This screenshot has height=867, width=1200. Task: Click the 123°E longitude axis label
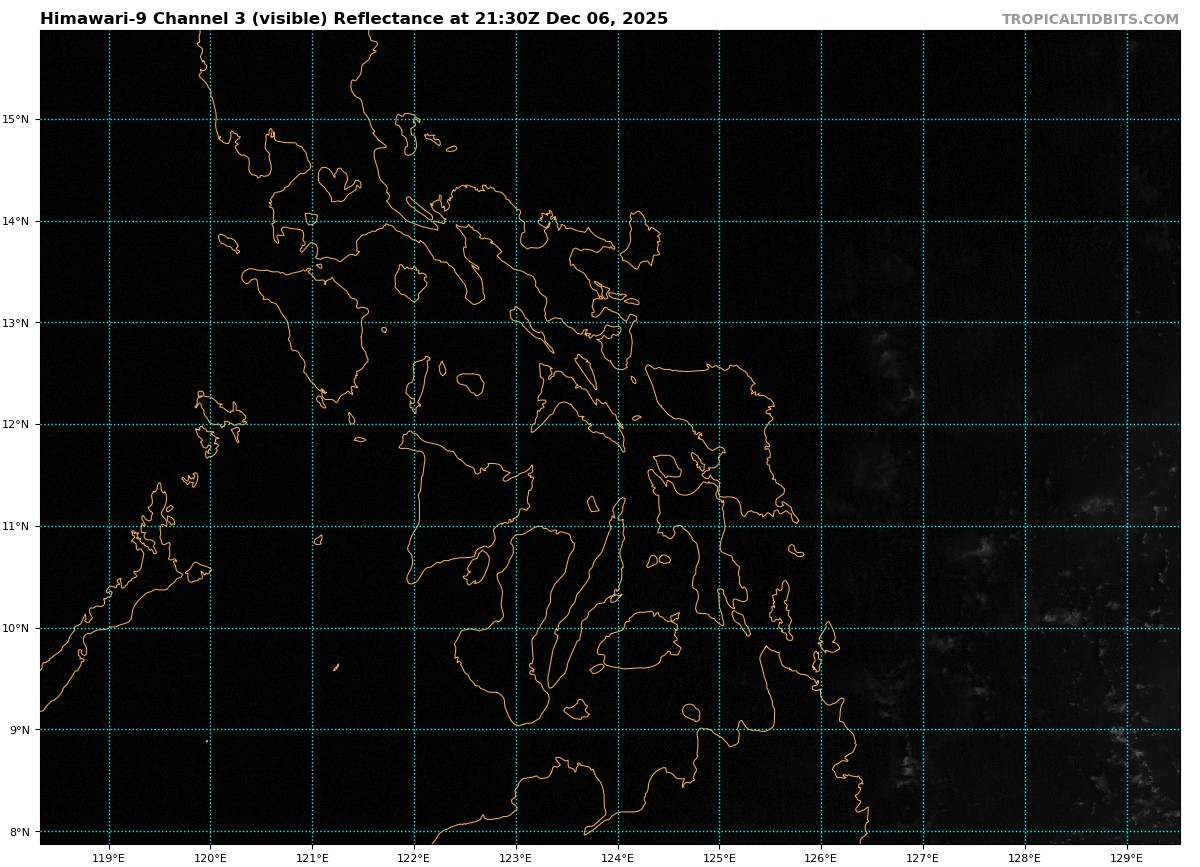coord(516,857)
